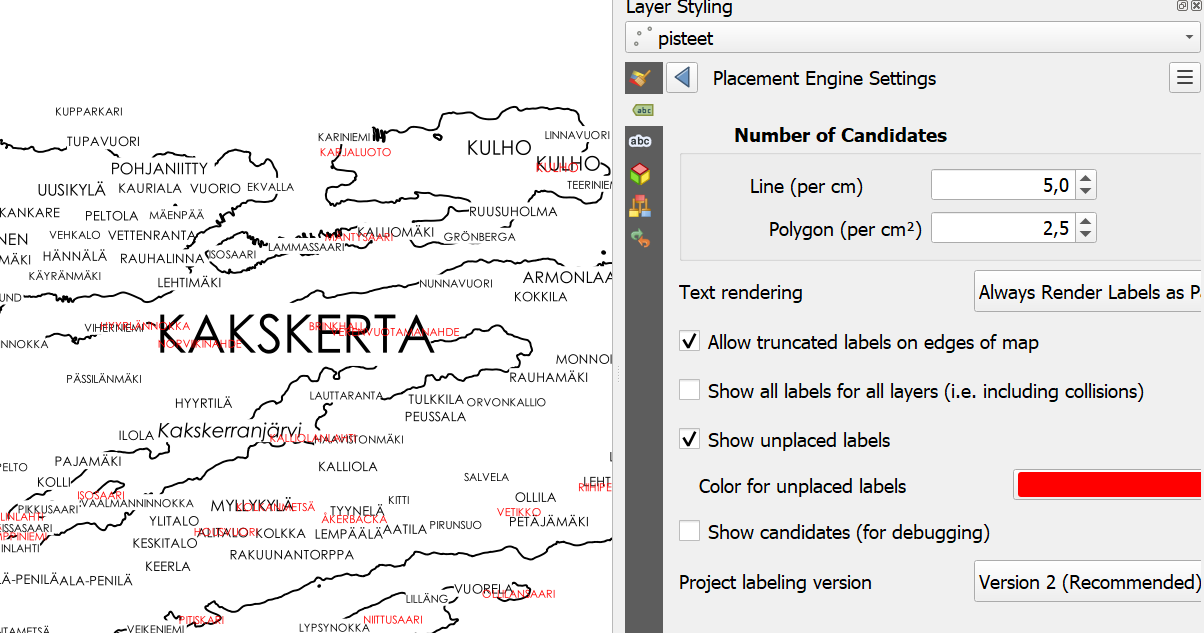
Task: Open the style History tab icon
Action: [x=640, y=238]
